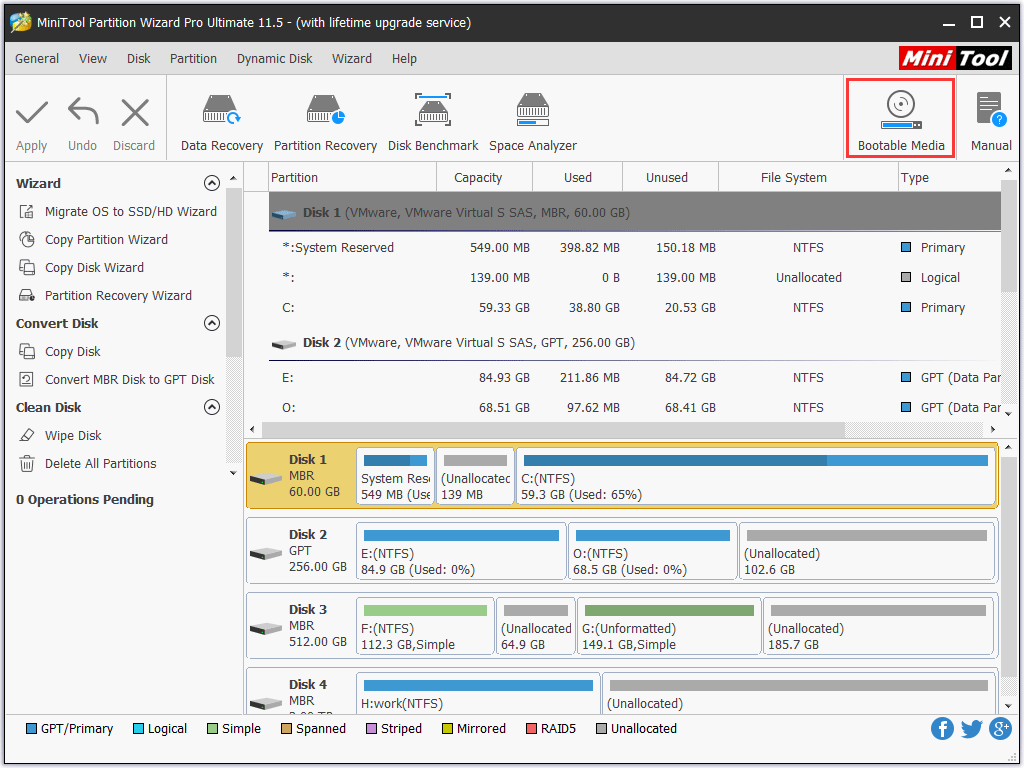
Task: Open Space Analyzer
Action: click(x=533, y=121)
